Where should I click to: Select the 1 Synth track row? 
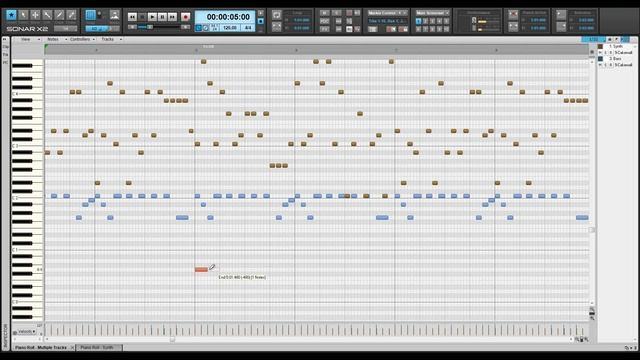(x=616, y=47)
